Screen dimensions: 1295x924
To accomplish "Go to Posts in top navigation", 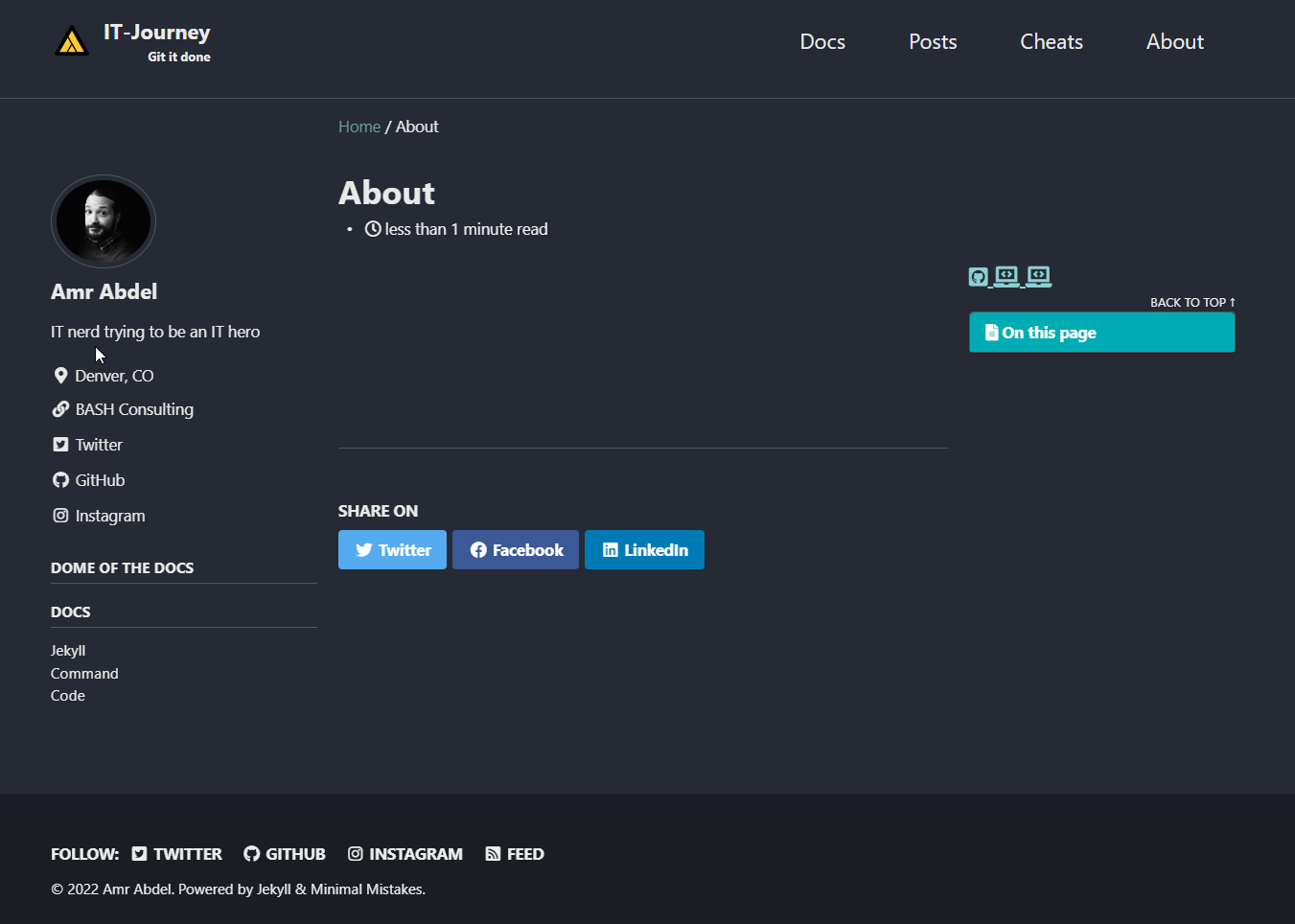I will [933, 42].
